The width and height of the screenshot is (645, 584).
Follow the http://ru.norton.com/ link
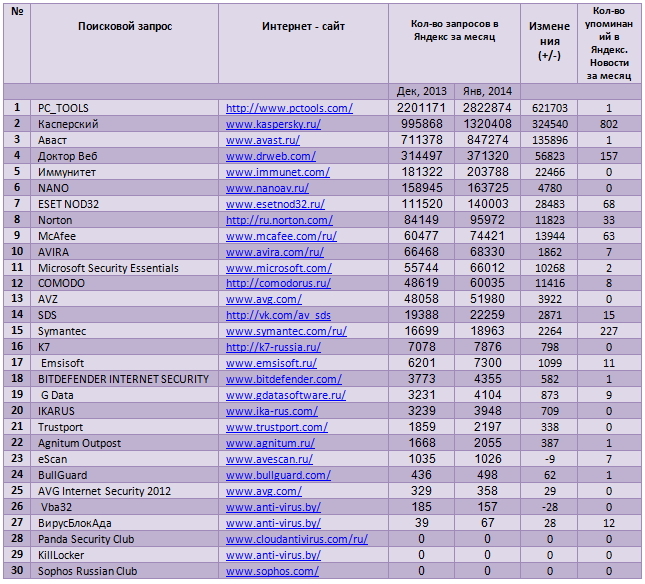pos(279,220)
